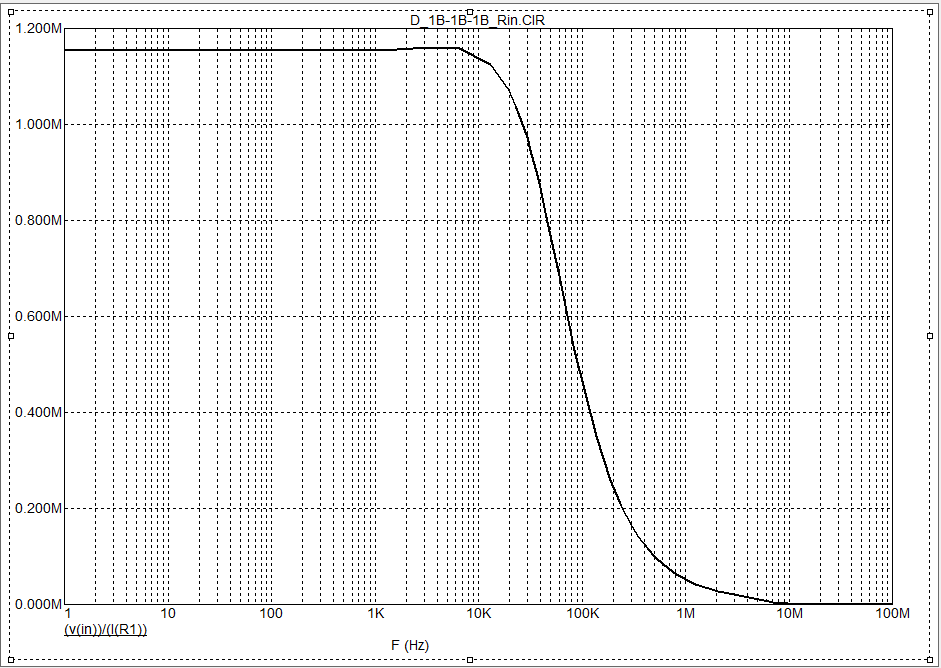Select the right-middle selection handle of the plot
Image resolution: width=941 pixels, height=668 pixels.
(x=930, y=336)
